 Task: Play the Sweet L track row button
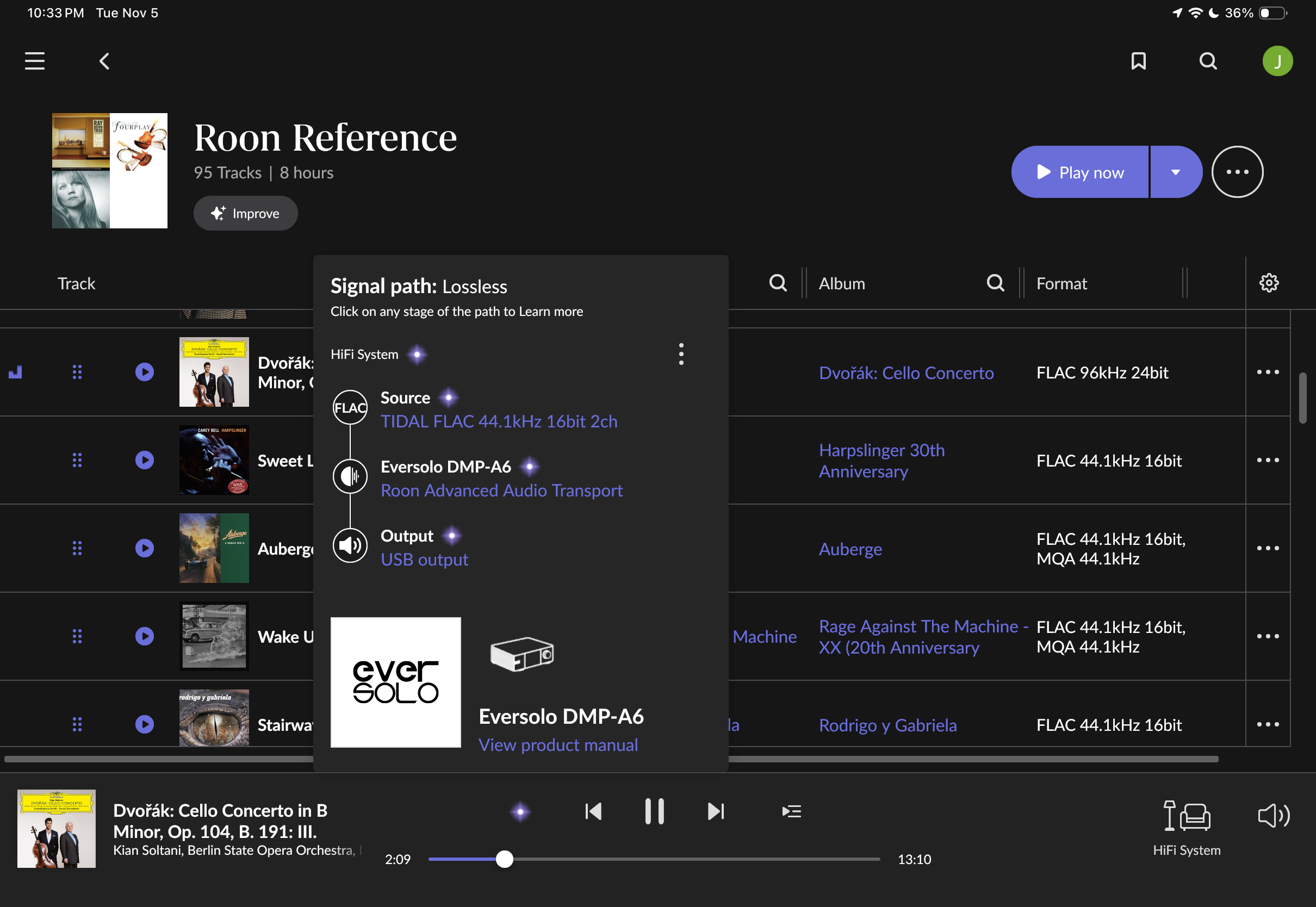(144, 459)
